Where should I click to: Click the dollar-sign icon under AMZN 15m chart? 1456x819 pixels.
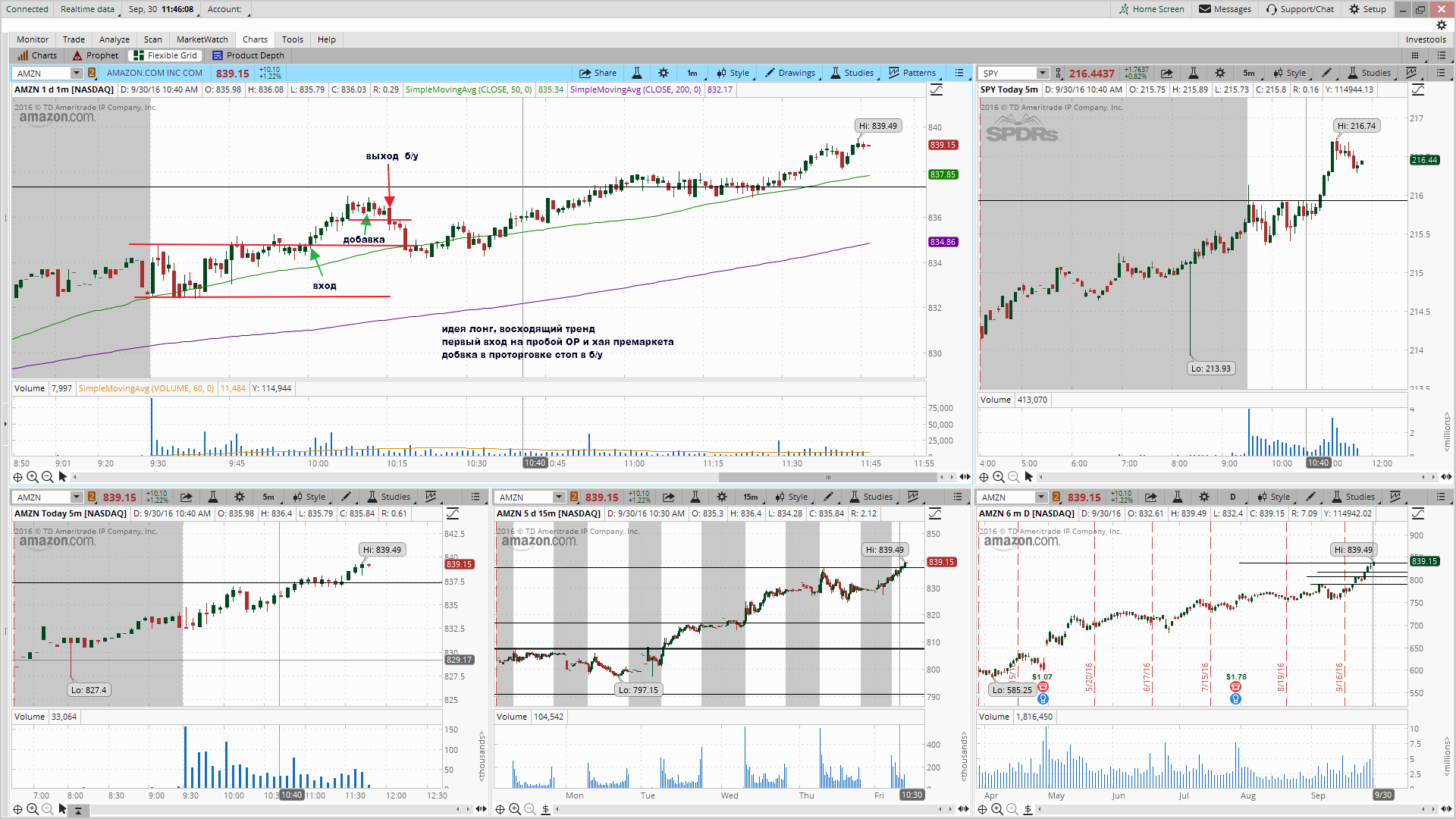point(545,809)
